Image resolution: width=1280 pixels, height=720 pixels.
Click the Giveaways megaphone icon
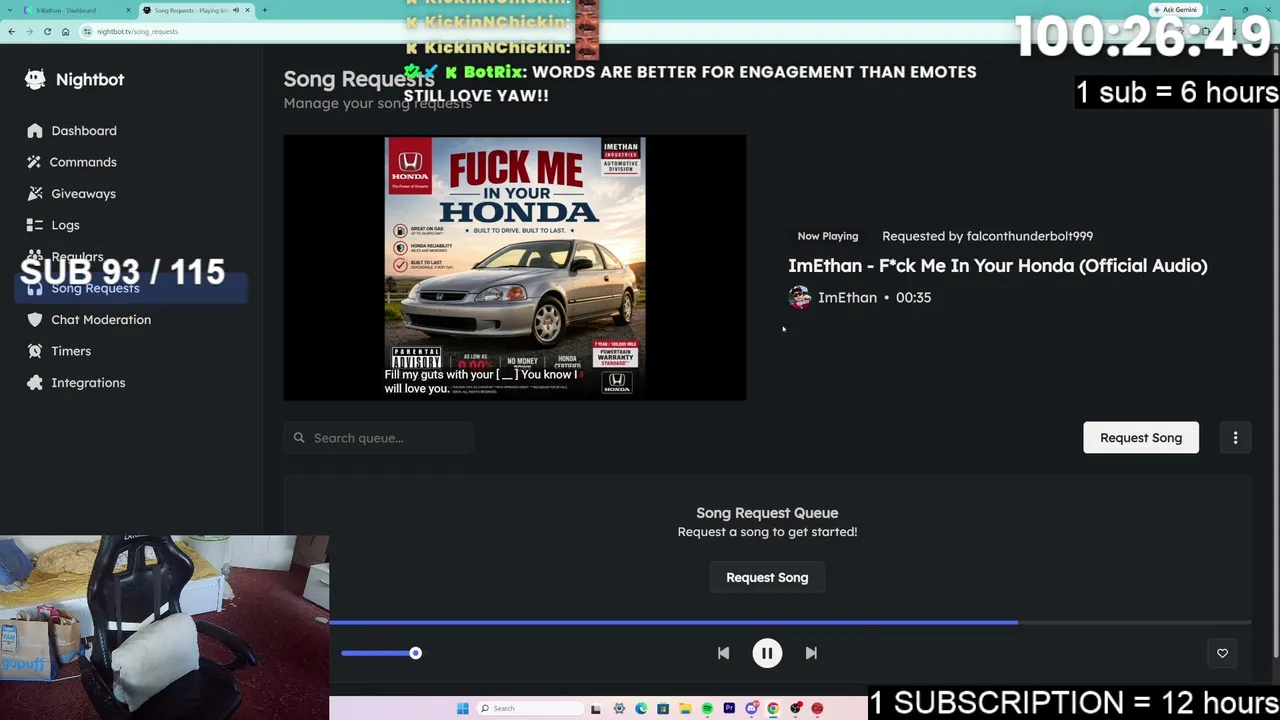click(x=35, y=194)
